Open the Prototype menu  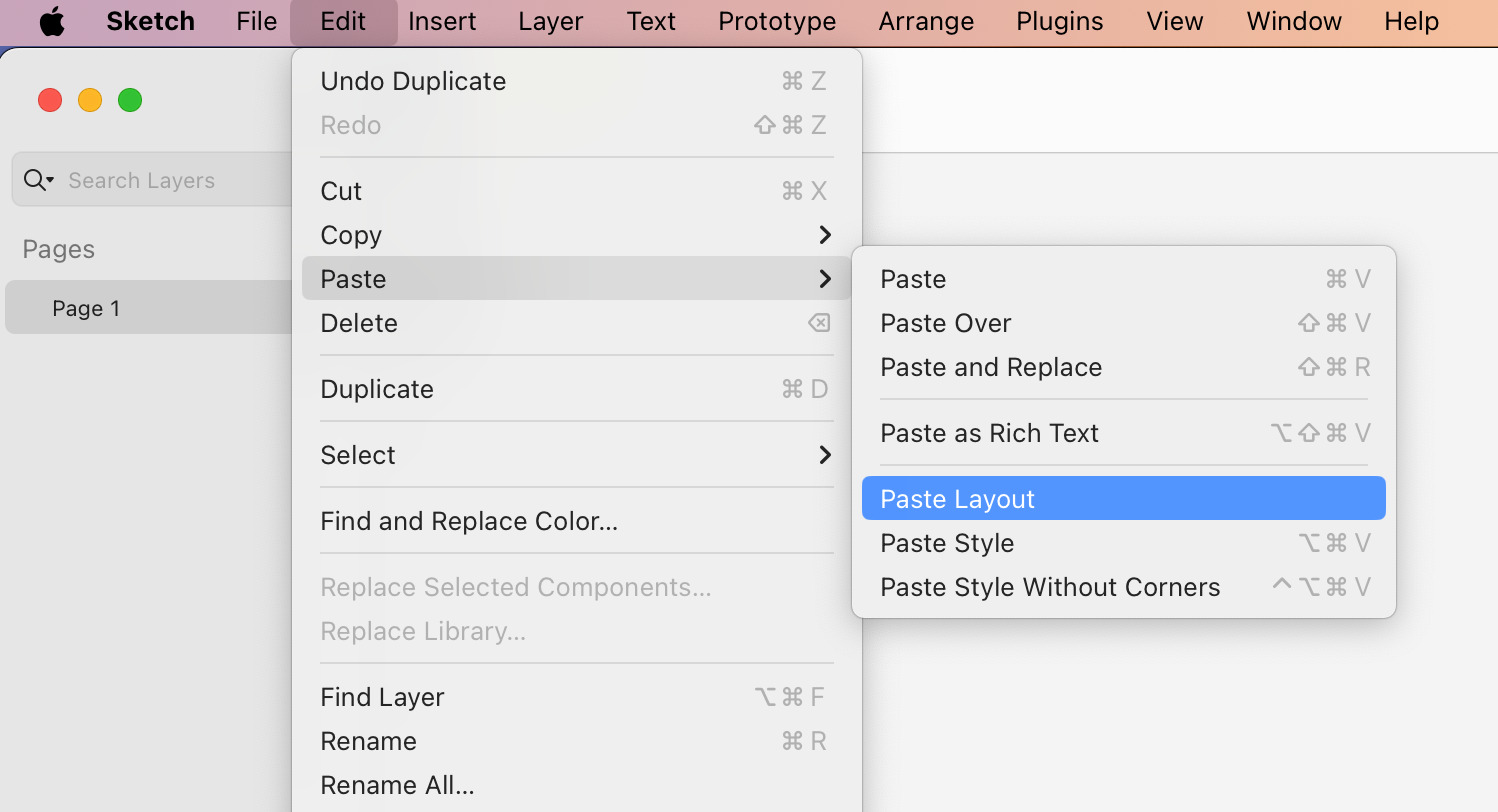[x=777, y=21]
